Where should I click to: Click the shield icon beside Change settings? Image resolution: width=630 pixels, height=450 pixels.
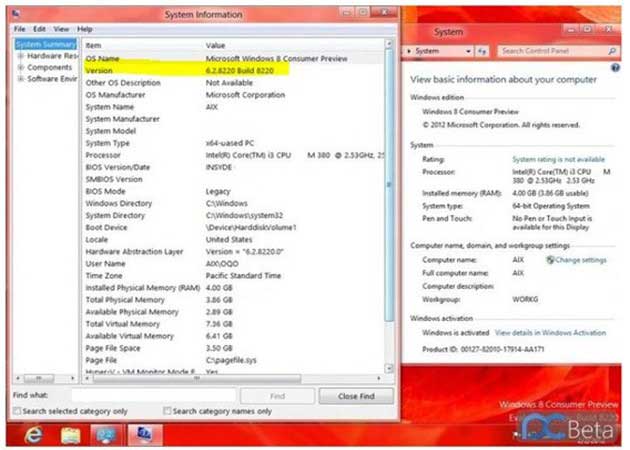pyautogui.click(x=550, y=260)
